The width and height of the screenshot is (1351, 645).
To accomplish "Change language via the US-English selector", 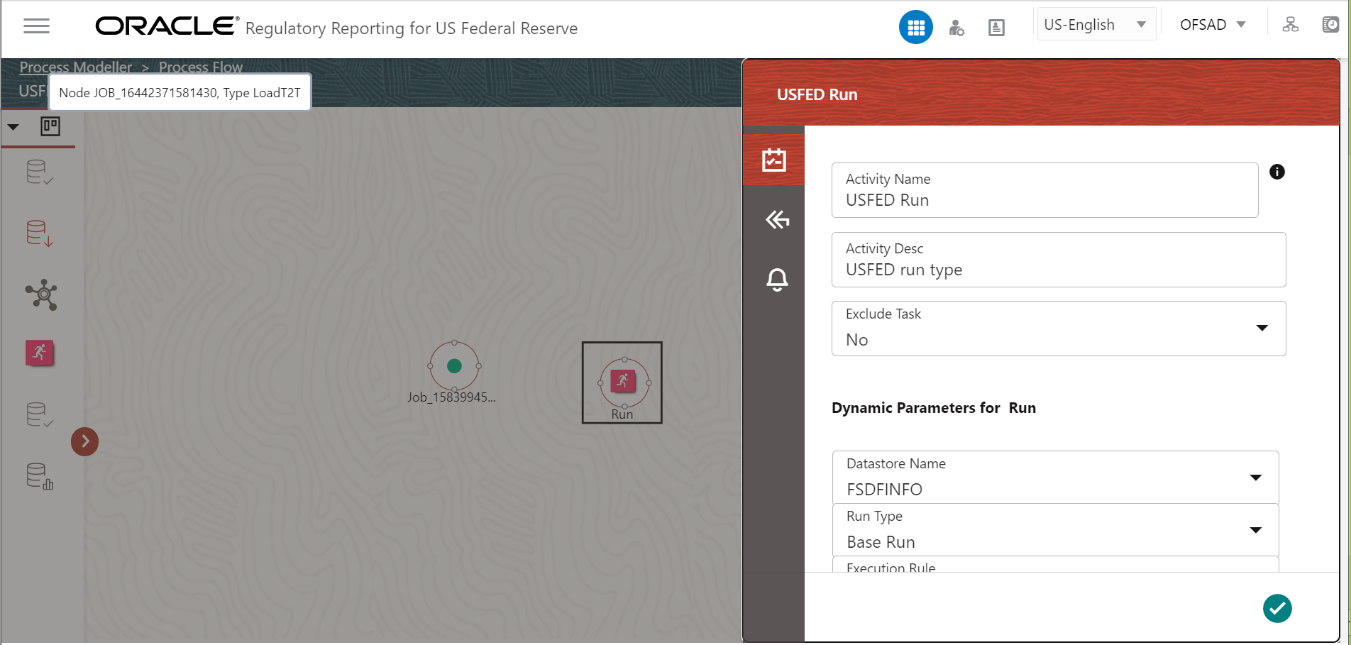I will coord(1096,23).
